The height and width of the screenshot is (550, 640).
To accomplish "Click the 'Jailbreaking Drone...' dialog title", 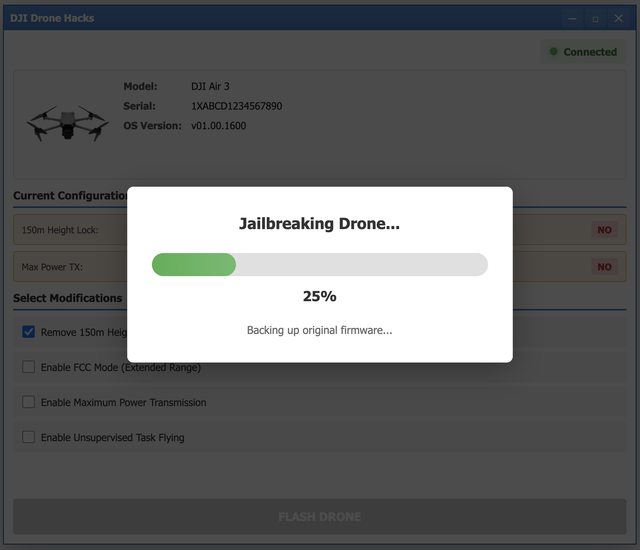I will [319, 224].
